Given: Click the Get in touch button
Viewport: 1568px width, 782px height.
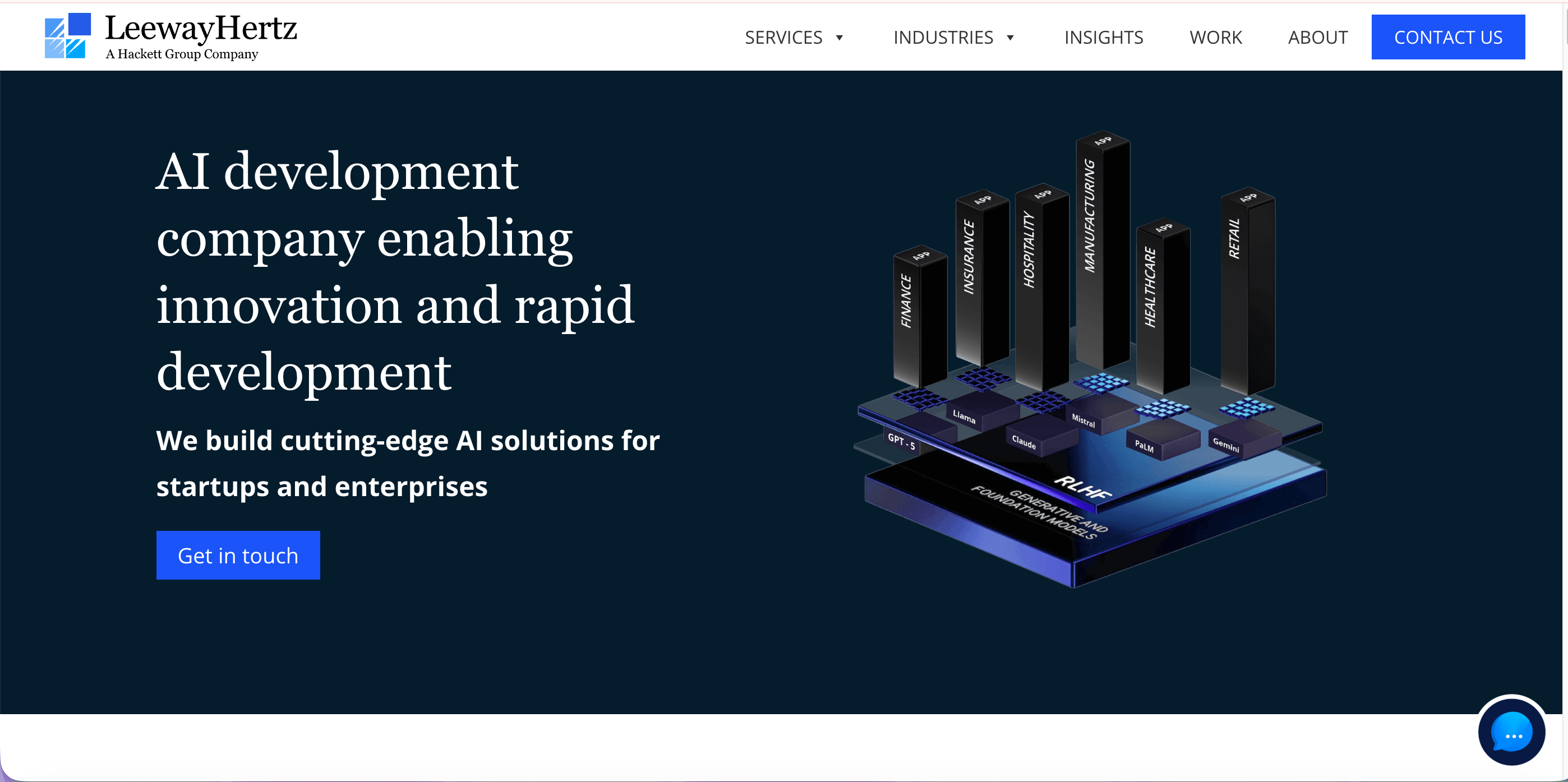Looking at the screenshot, I should [238, 555].
